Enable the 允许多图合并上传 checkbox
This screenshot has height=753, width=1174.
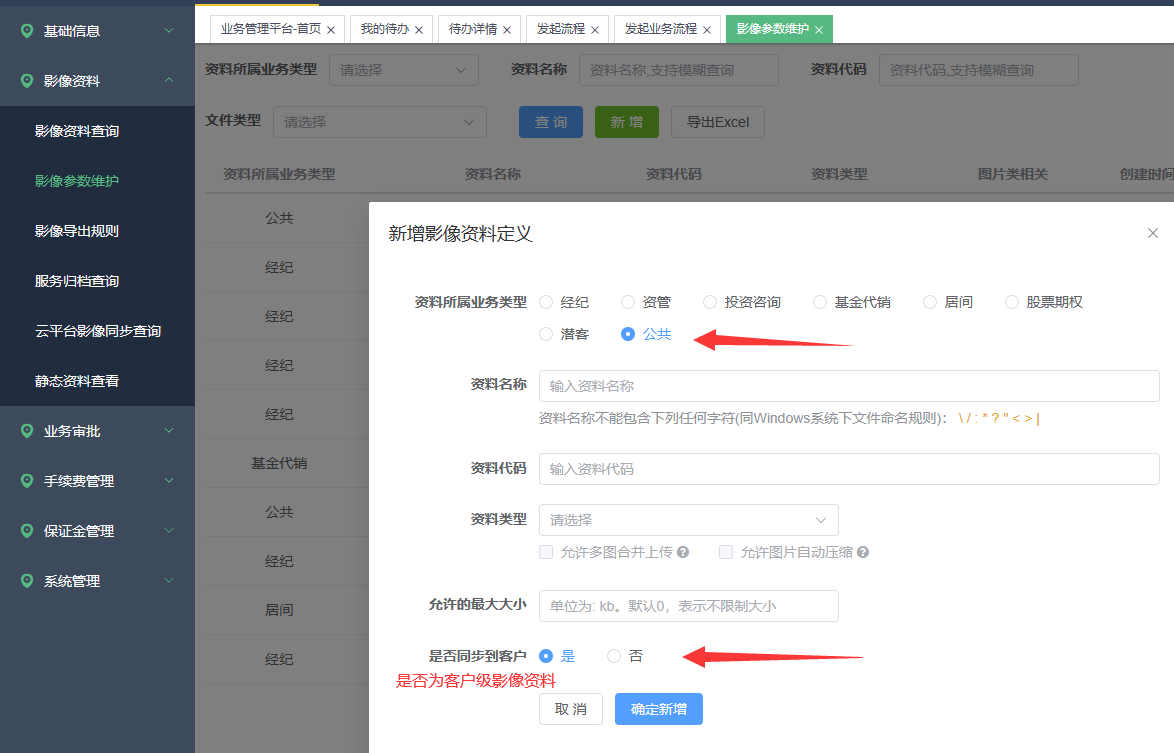coord(546,552)
